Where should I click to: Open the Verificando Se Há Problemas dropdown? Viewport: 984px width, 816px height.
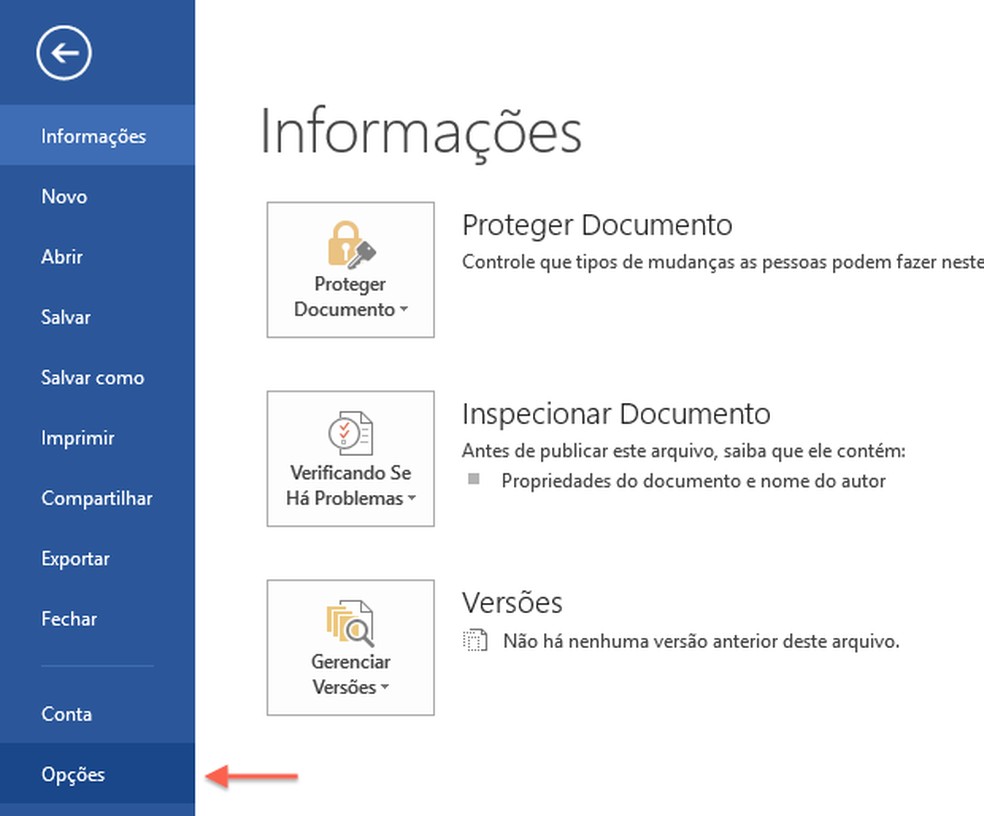350,459
